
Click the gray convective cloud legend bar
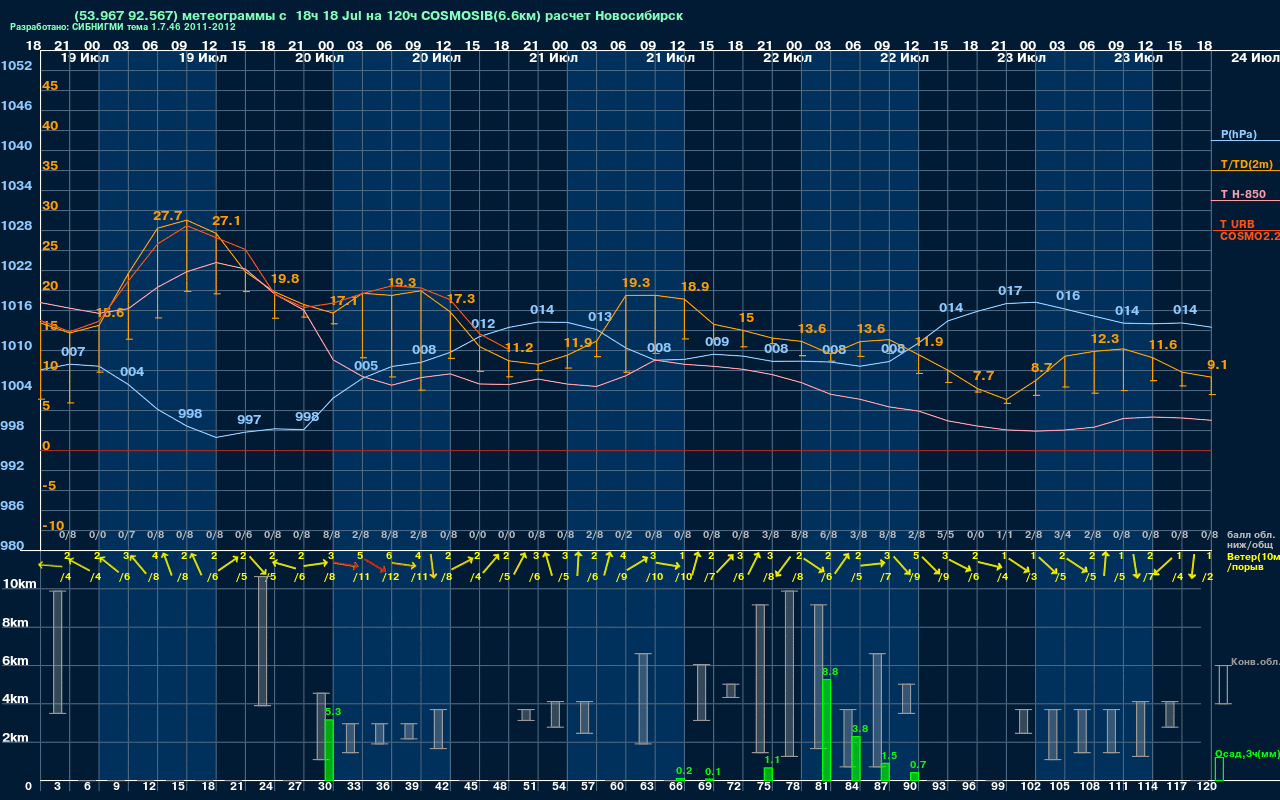(1222, 685)
